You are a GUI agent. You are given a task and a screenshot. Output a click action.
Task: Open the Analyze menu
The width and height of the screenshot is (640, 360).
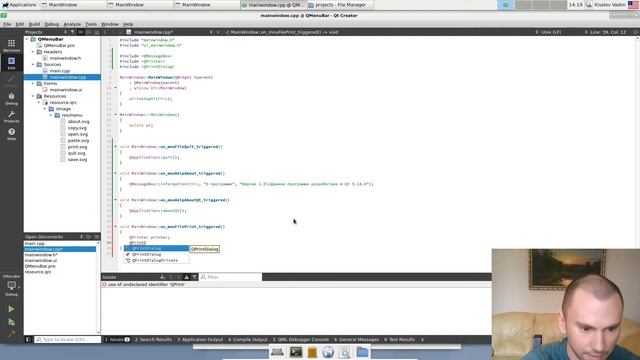(x=72, y=24)
